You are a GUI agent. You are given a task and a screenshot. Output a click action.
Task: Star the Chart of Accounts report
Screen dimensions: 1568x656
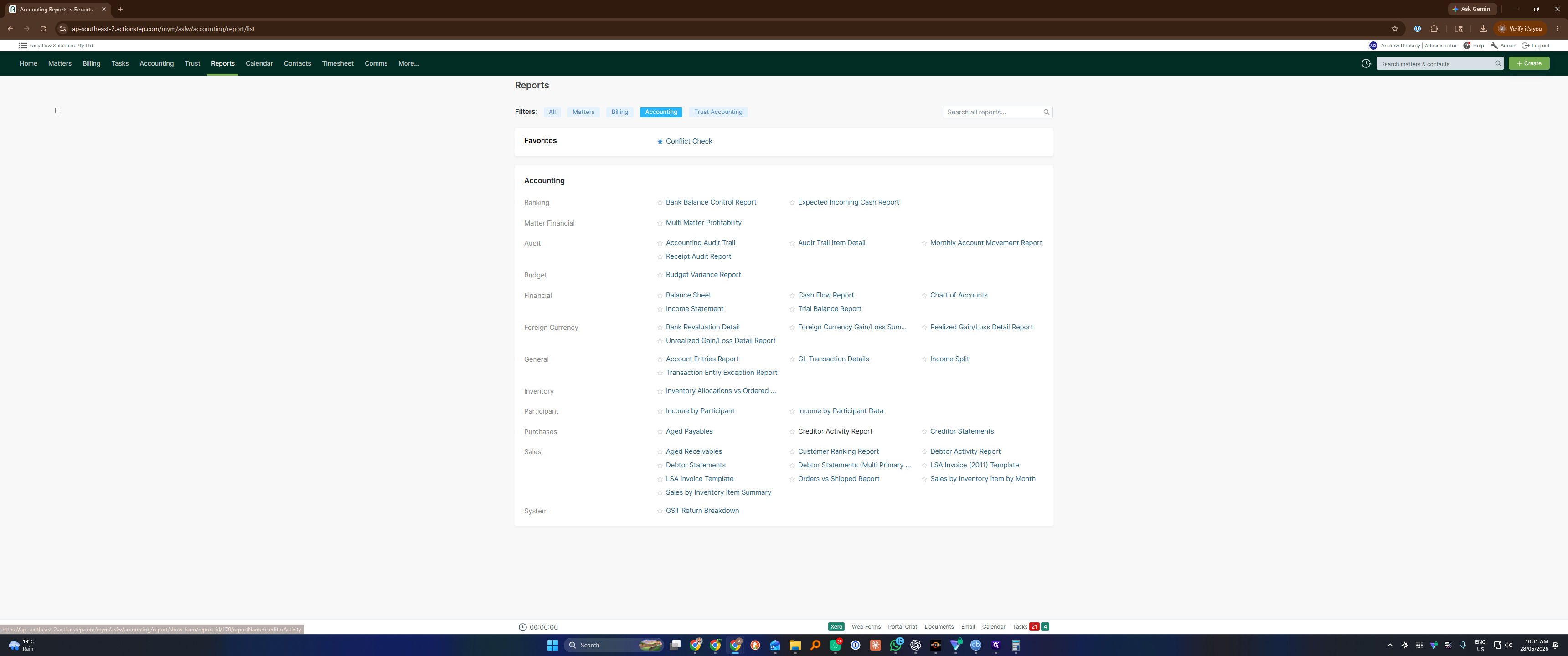924,296
